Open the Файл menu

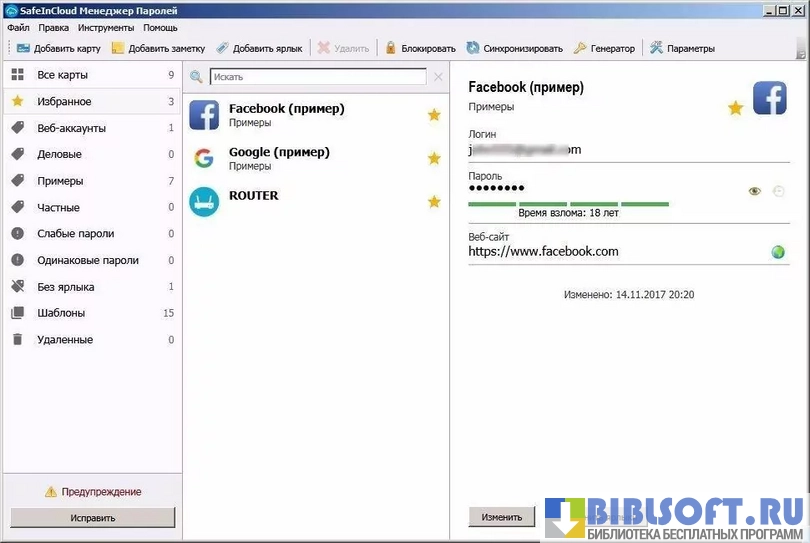pos(18,28)
